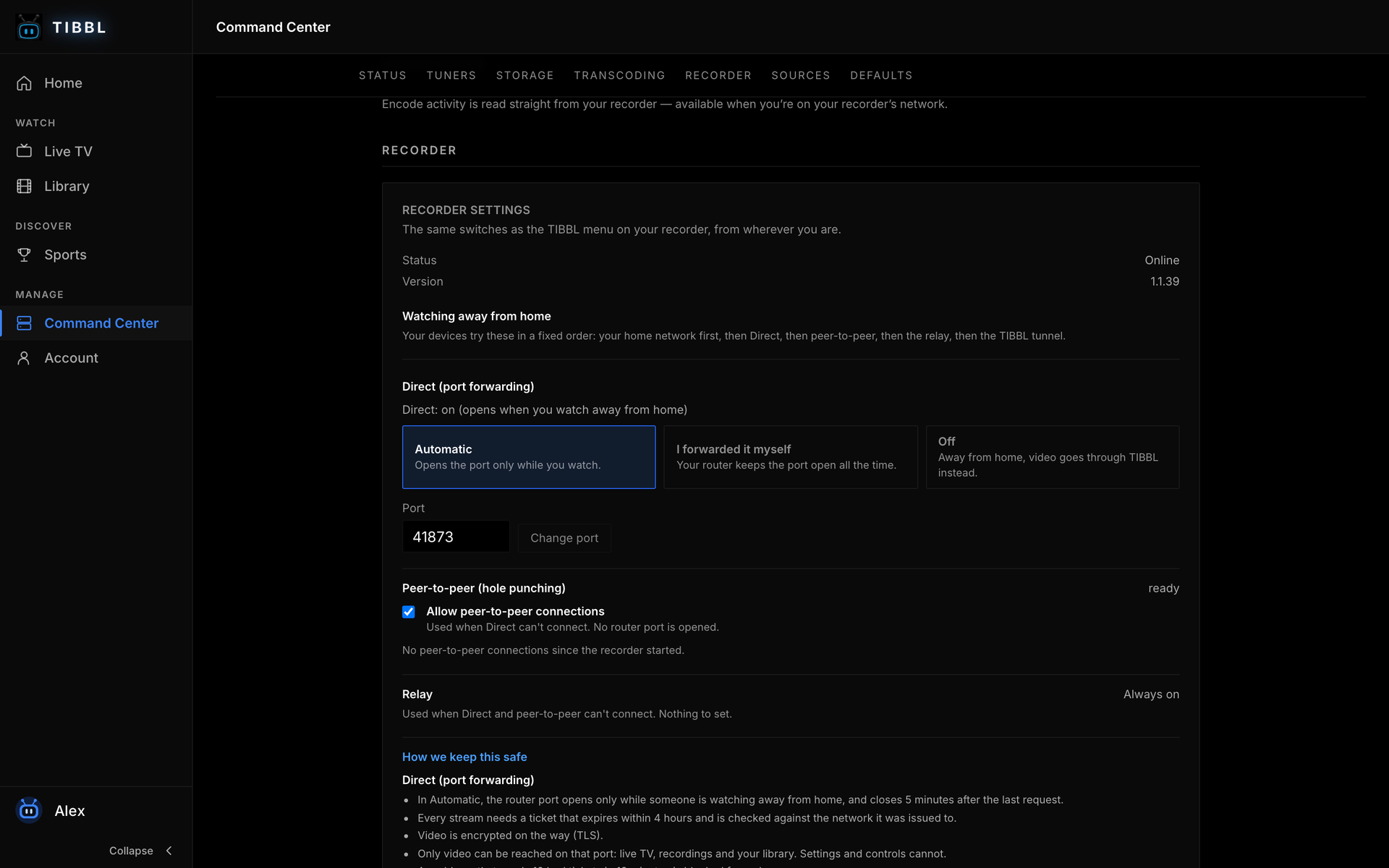
Task: Open the STORAGE tab
Action: coord(525,75)
